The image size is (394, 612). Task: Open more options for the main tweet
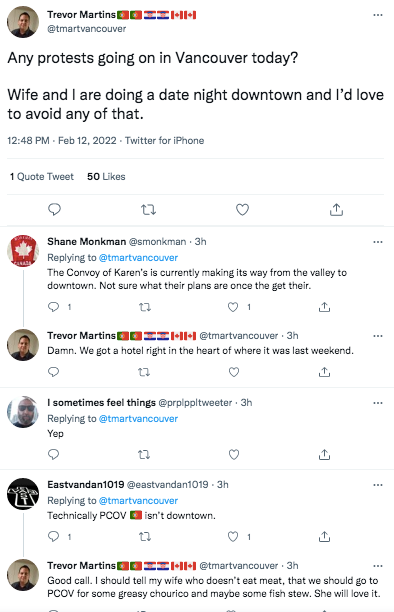coord(378,15)
